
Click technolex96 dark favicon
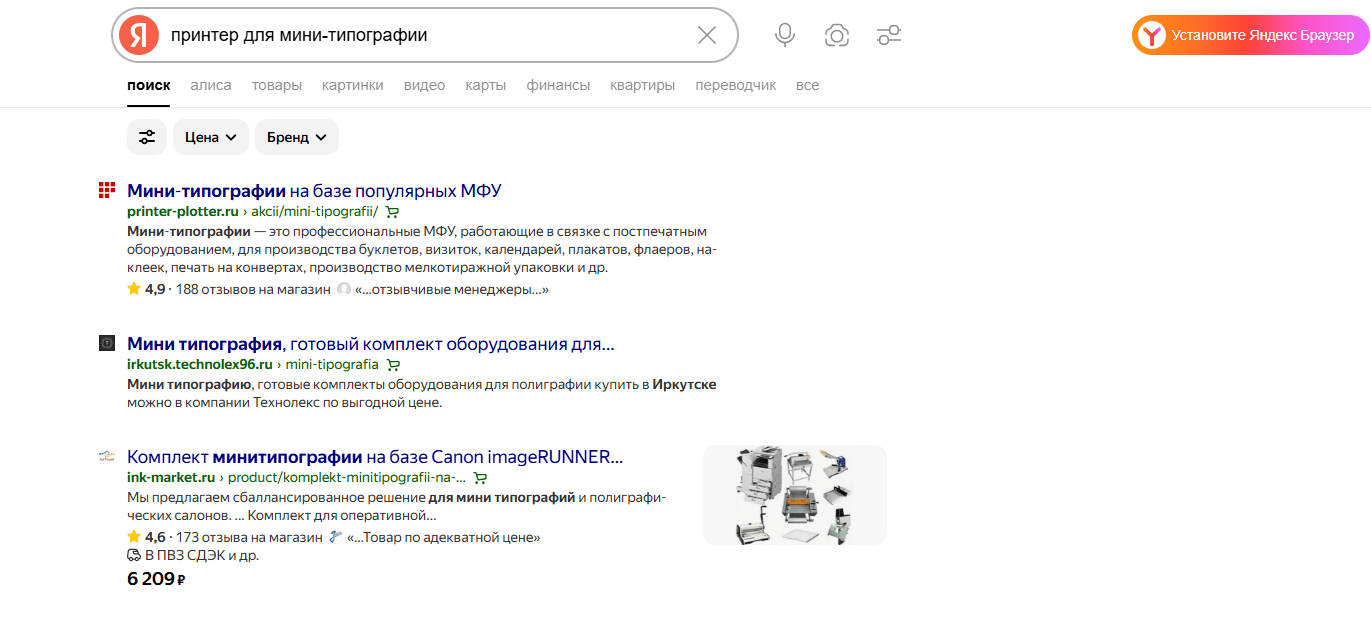107,343
